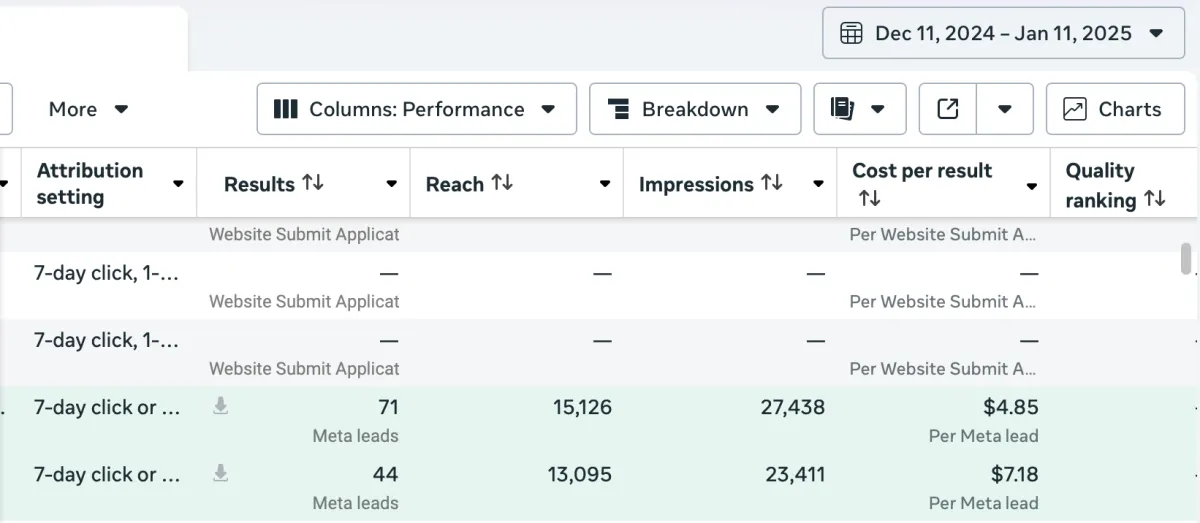
Task: Open Columns: Performance dropdown
Action: tap(416, 109)
